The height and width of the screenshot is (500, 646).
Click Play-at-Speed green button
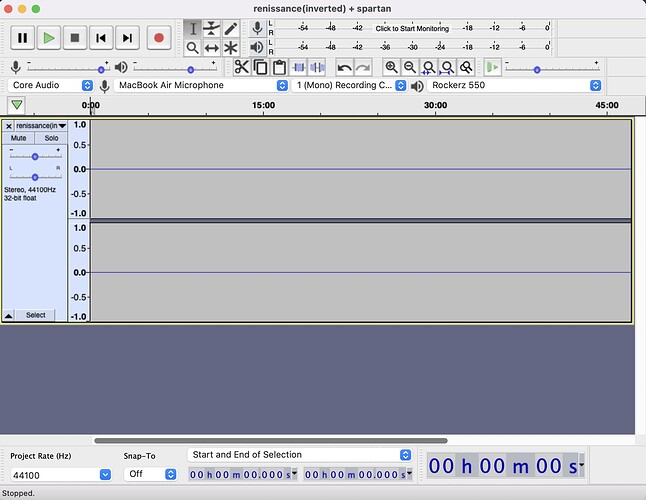[x=492, y=67]
